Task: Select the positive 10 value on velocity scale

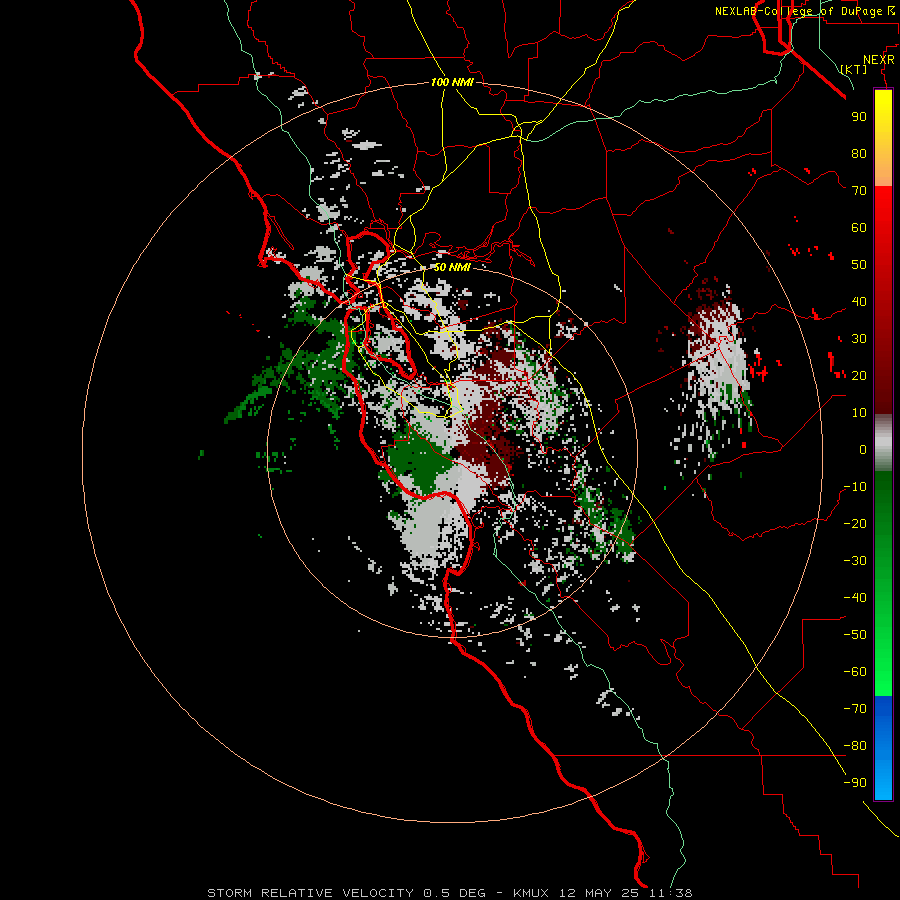Action: tap(859, 413)
